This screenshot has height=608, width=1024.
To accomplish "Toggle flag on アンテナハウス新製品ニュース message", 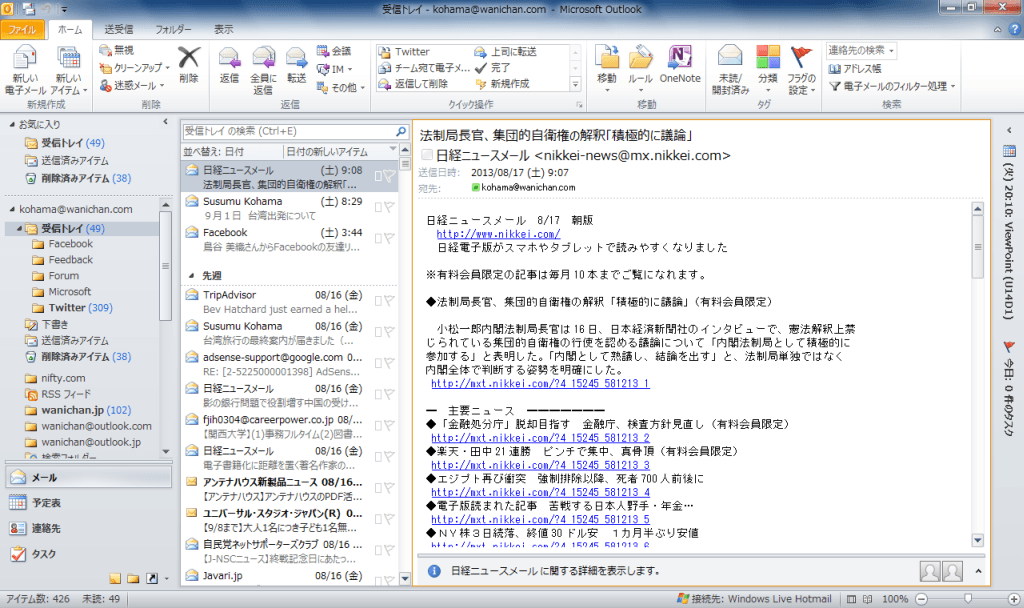I will 389,487.
